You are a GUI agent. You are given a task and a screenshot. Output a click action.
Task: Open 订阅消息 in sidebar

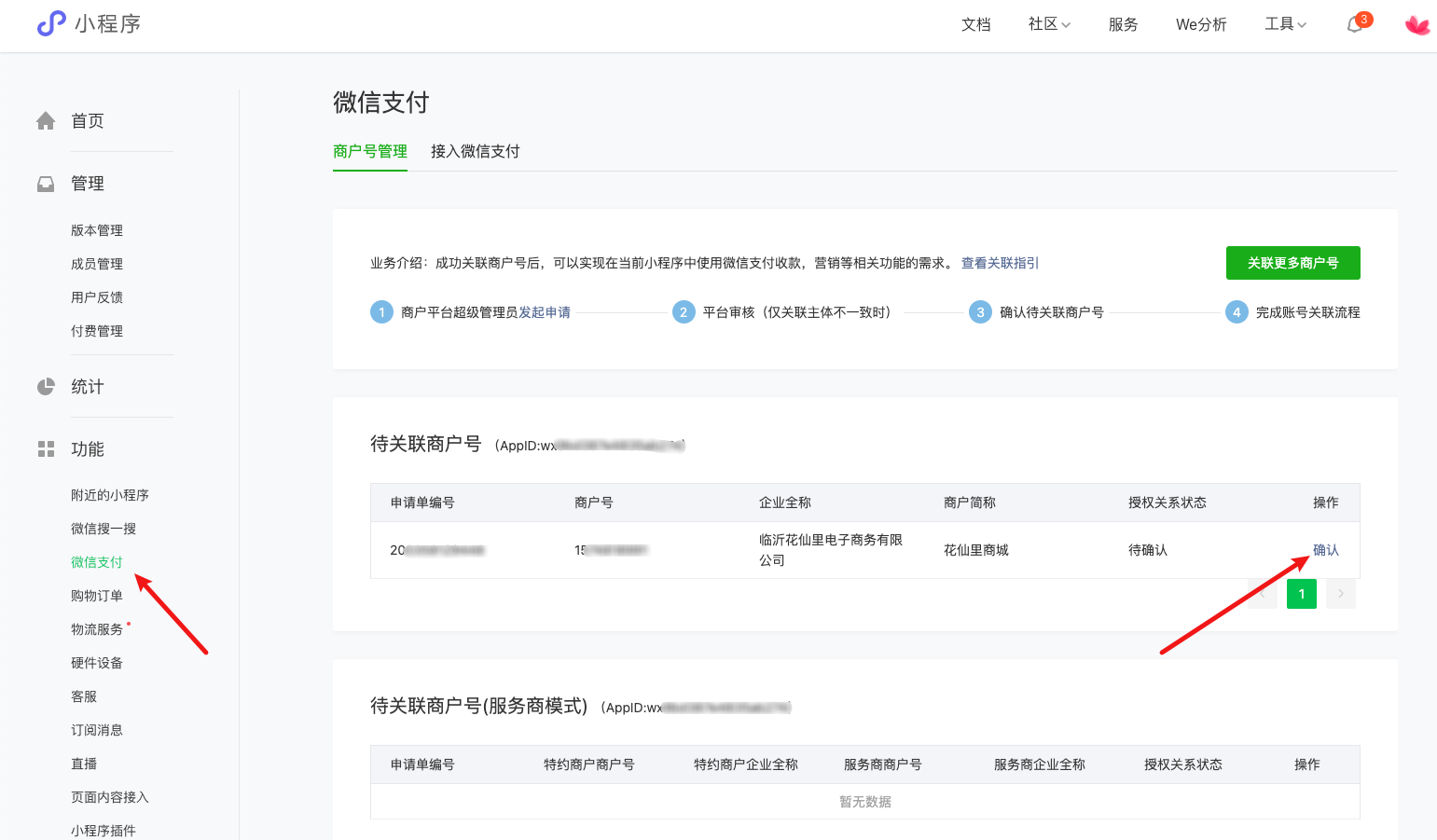click(97, 730)
